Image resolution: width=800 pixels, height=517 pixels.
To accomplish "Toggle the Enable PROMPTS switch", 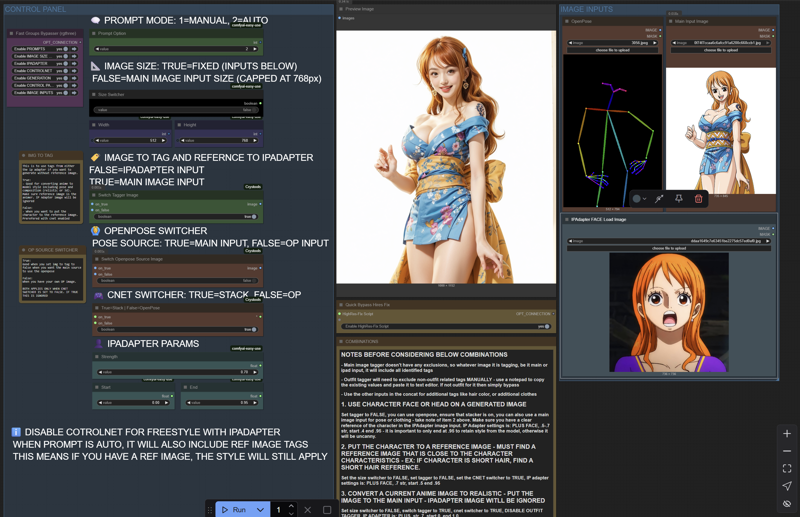I will click(x=63, y=49).
